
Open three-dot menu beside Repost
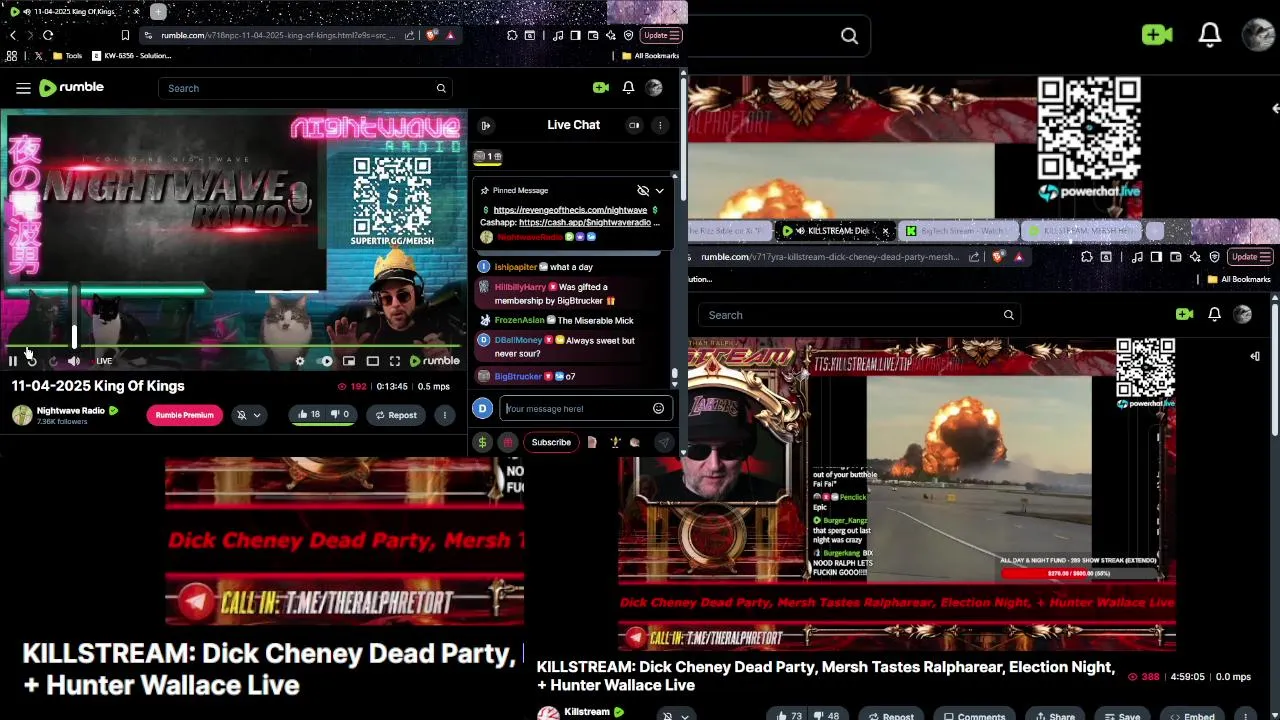(445, 415)
